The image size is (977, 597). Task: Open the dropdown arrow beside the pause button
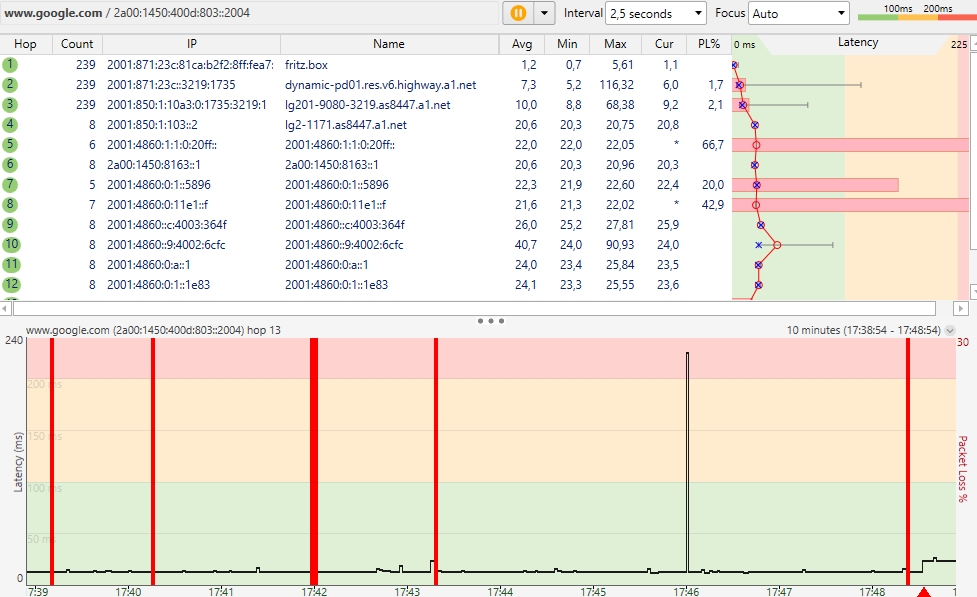click(544, 13)
